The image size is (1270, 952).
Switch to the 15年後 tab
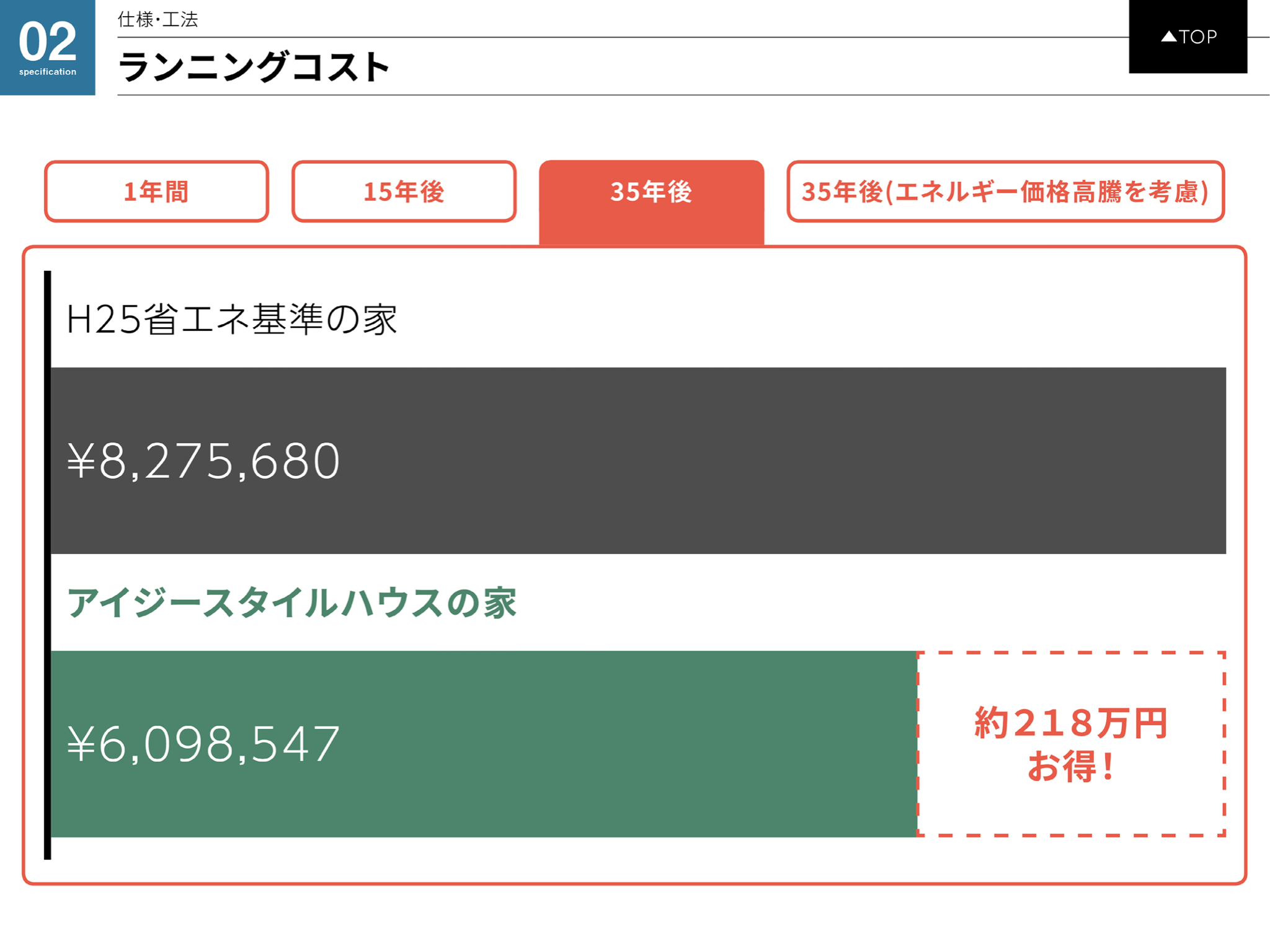point(404,191)
